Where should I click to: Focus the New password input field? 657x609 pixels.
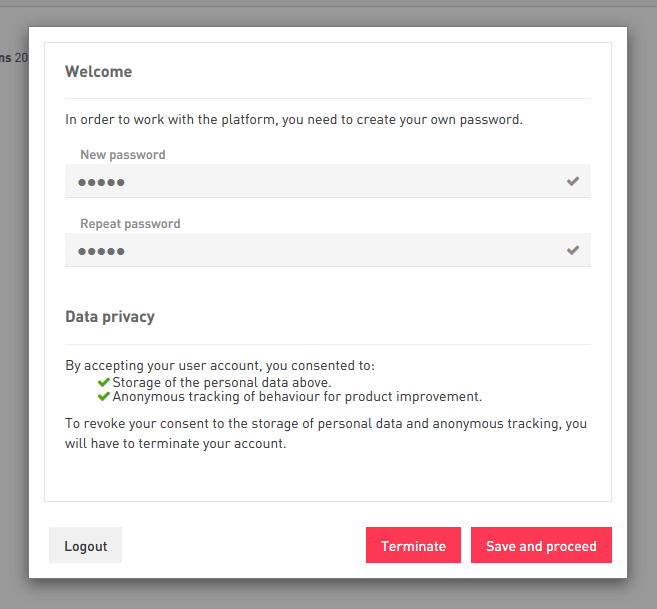pyautogui.click(x=328, y=181)
